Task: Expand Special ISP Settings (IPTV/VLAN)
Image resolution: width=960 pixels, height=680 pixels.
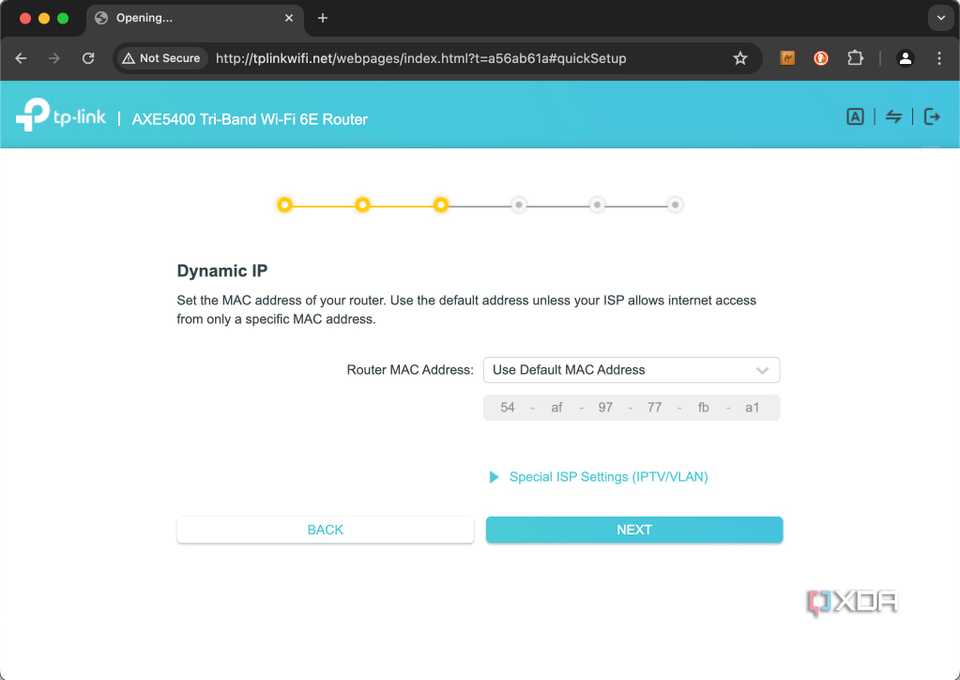Action: click(598, 477)
